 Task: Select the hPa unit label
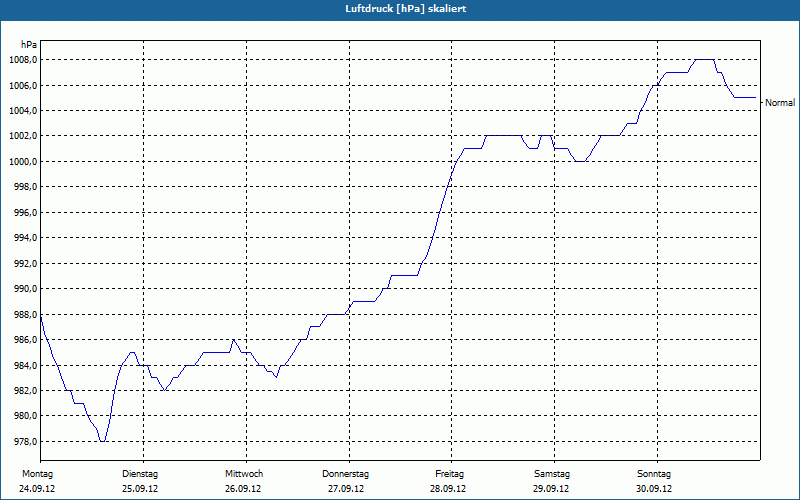tap(29, 45)
